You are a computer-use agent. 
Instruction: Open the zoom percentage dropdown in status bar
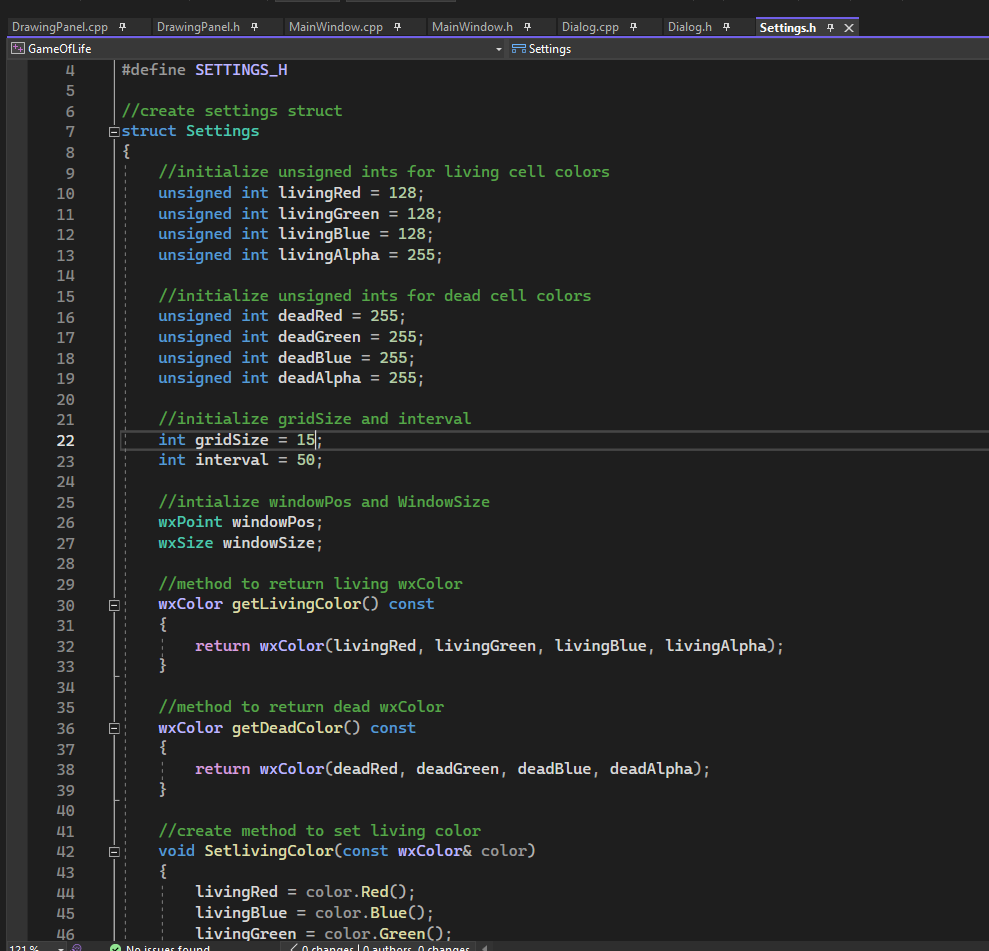(x=60, y=947)
